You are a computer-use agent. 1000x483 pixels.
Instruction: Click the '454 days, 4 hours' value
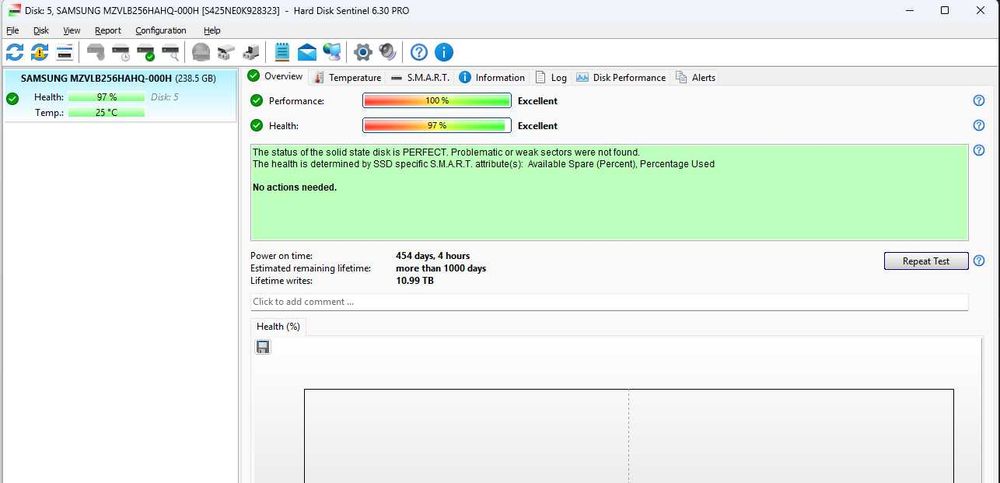click(433, 256)
